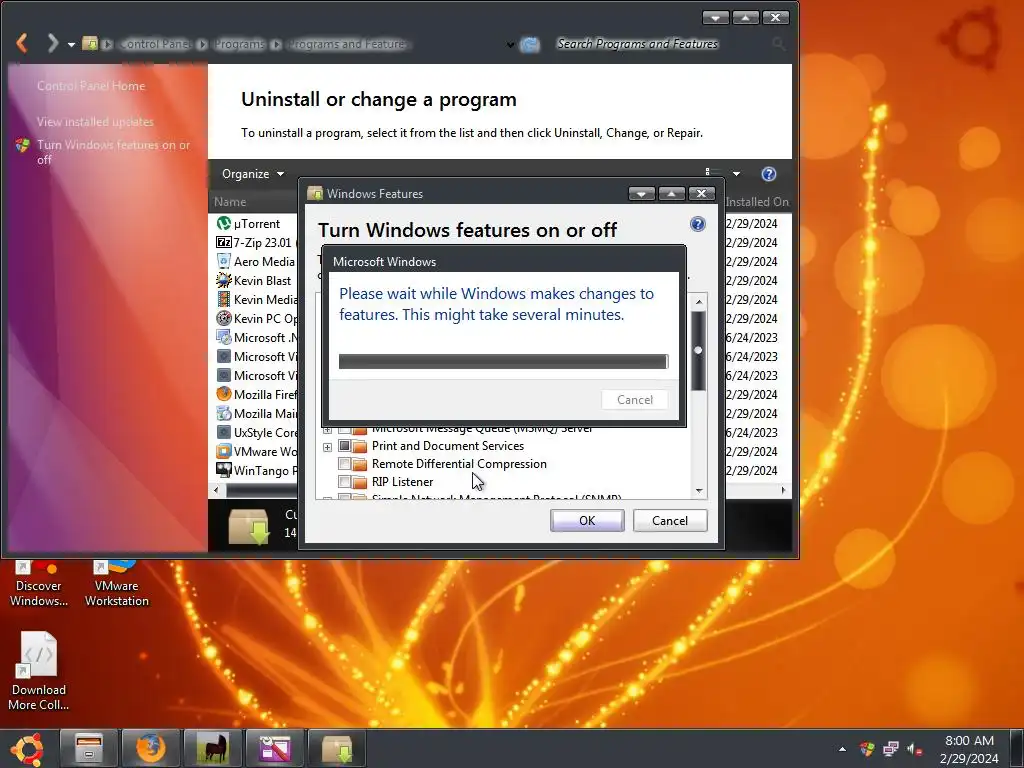Expand the Microsoft Message Queue Server node
1024x768 pixels.
click(327, 430)
